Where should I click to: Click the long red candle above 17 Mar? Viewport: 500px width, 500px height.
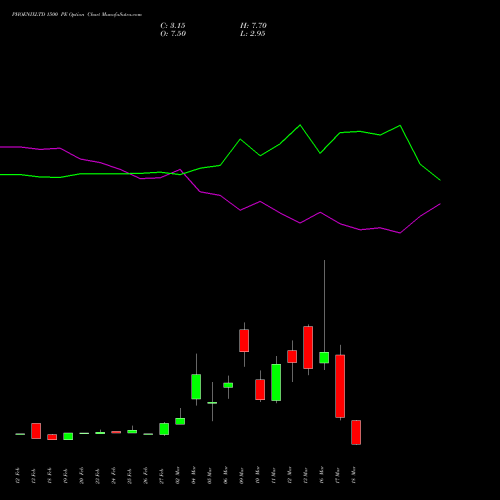340,386
